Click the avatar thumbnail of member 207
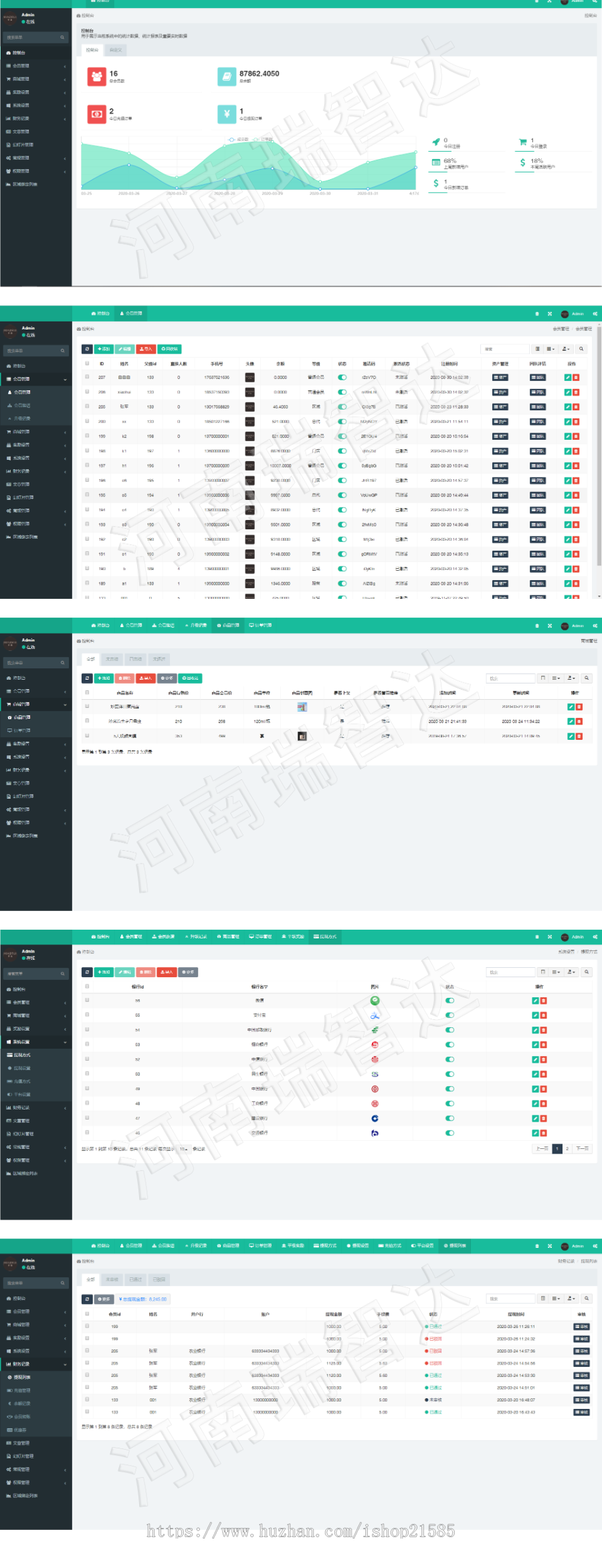The width and height of the screenshot is (602, 1568). point(249,378)
